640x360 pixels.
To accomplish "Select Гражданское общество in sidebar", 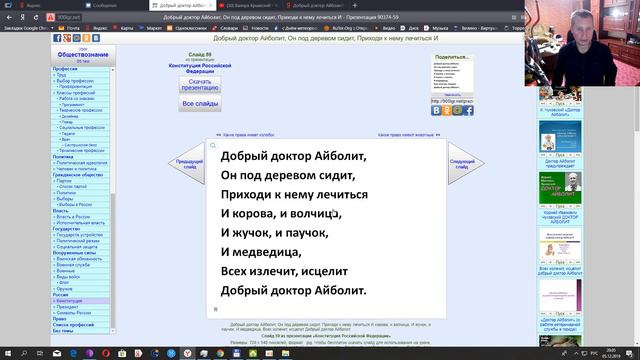I will (78, 175).
